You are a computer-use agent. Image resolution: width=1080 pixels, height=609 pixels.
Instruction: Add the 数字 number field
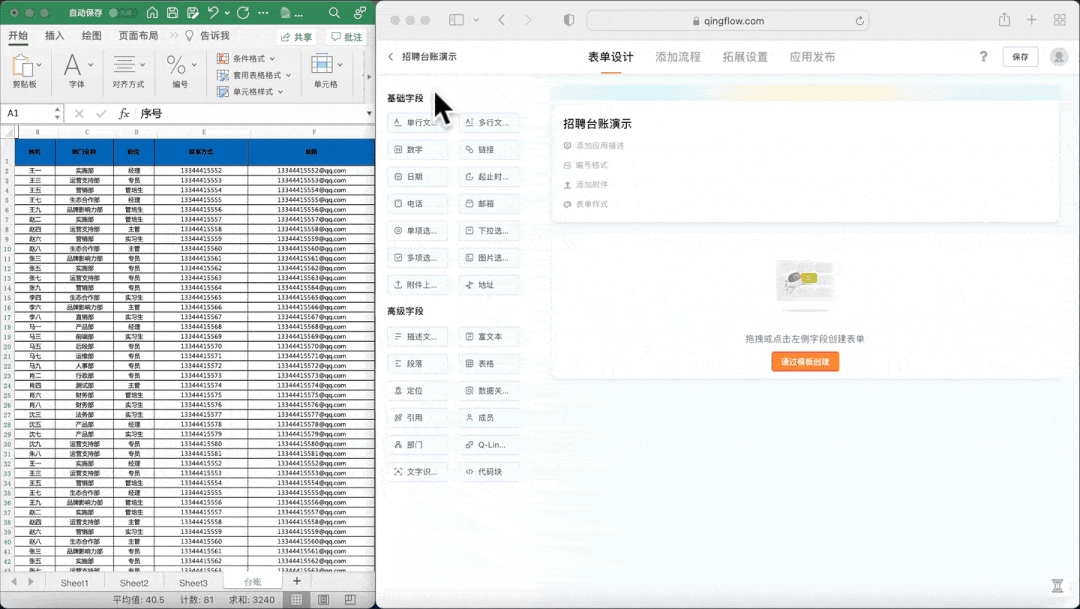(417, 149)
